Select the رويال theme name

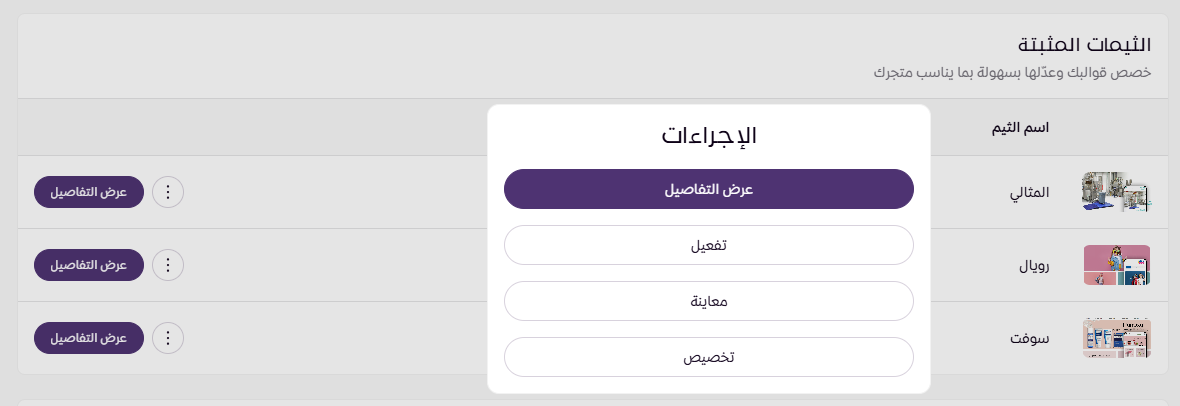tap(1033, 265)
